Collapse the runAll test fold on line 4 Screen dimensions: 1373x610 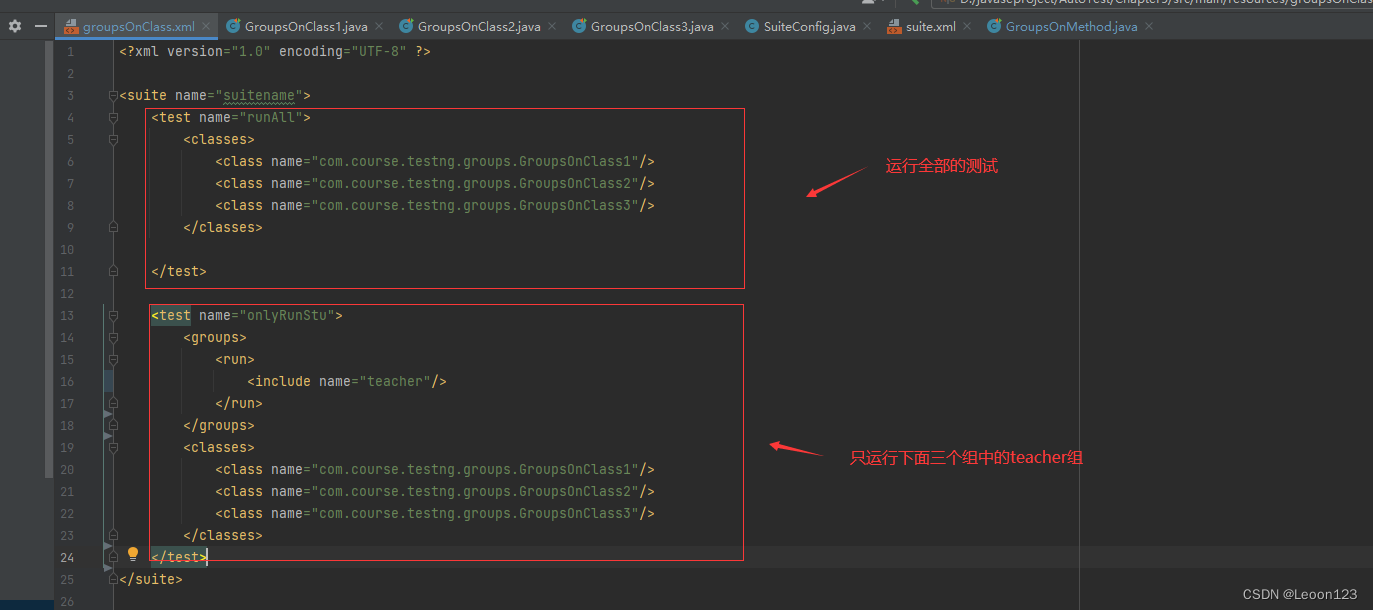coord(113,118)
